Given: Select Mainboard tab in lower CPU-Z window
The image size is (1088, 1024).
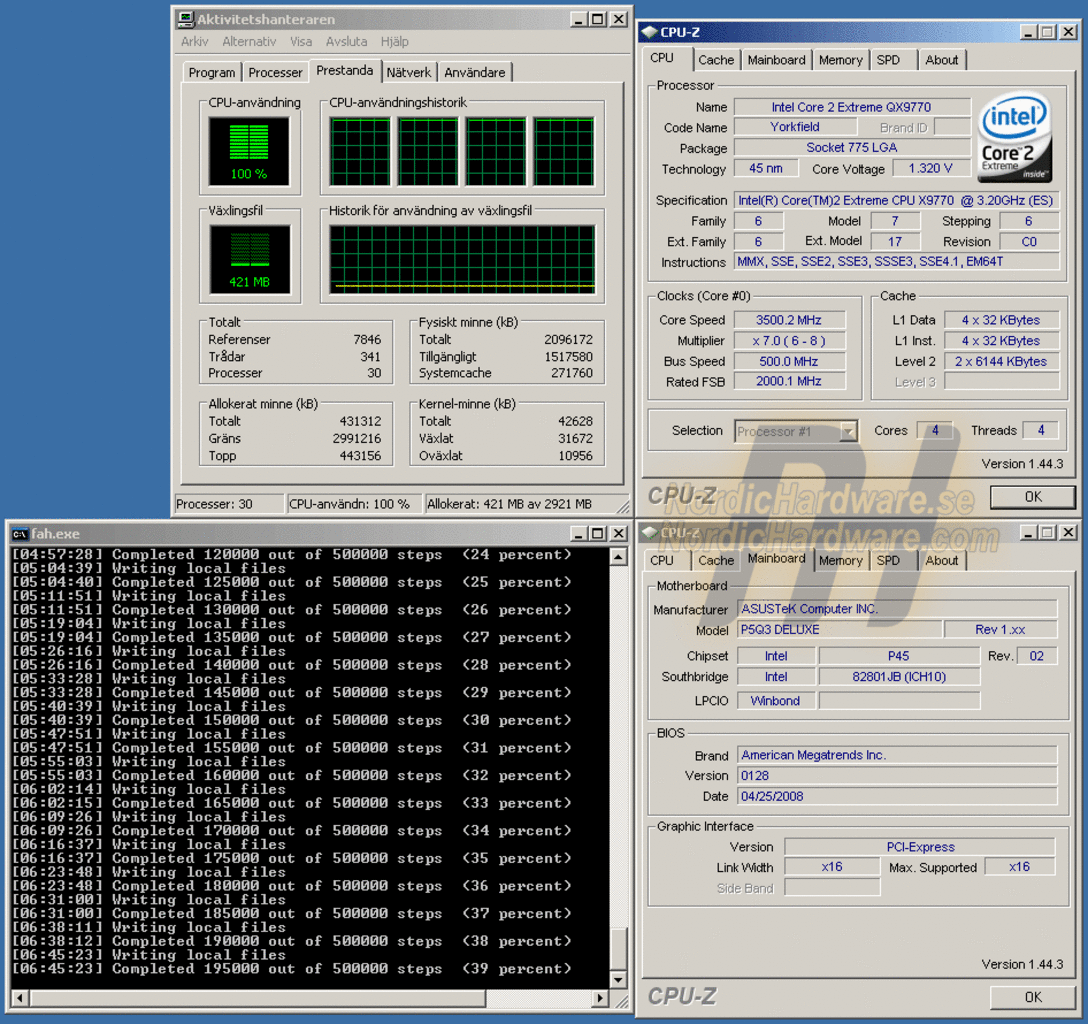Looking at the screenshot, I should (x=776, y=558).
